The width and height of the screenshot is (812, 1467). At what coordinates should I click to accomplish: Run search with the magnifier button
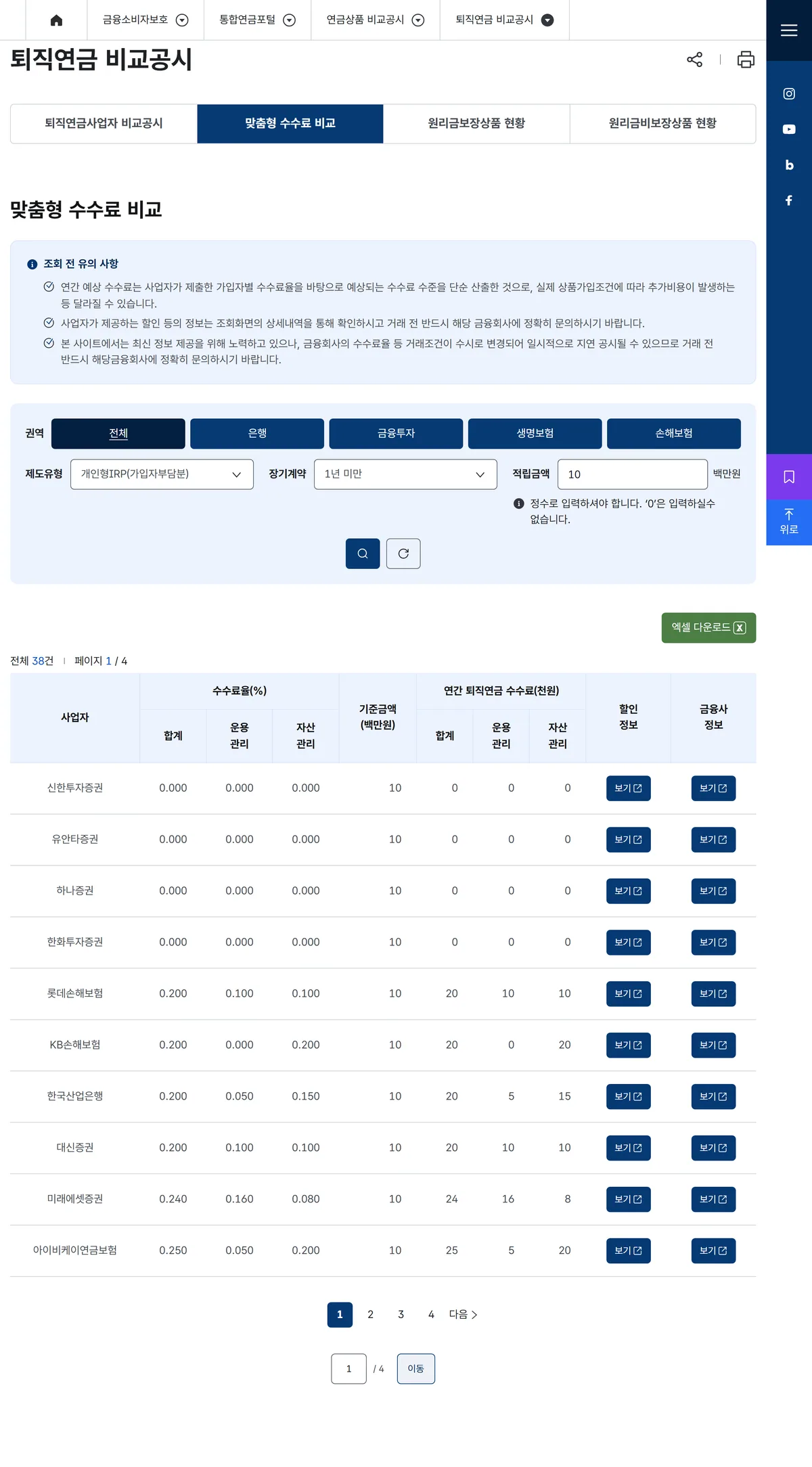(363, 554)
